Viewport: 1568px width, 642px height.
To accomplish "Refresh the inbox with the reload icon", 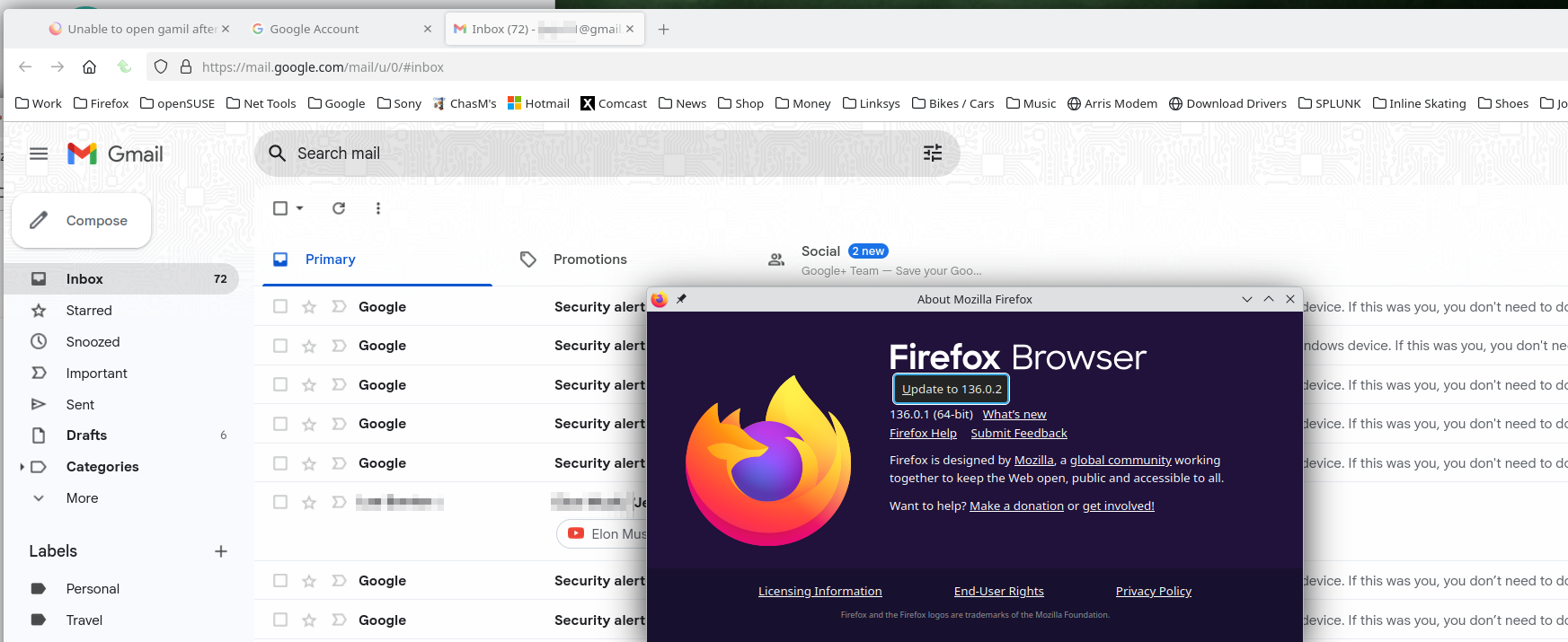I will point(339,208).
